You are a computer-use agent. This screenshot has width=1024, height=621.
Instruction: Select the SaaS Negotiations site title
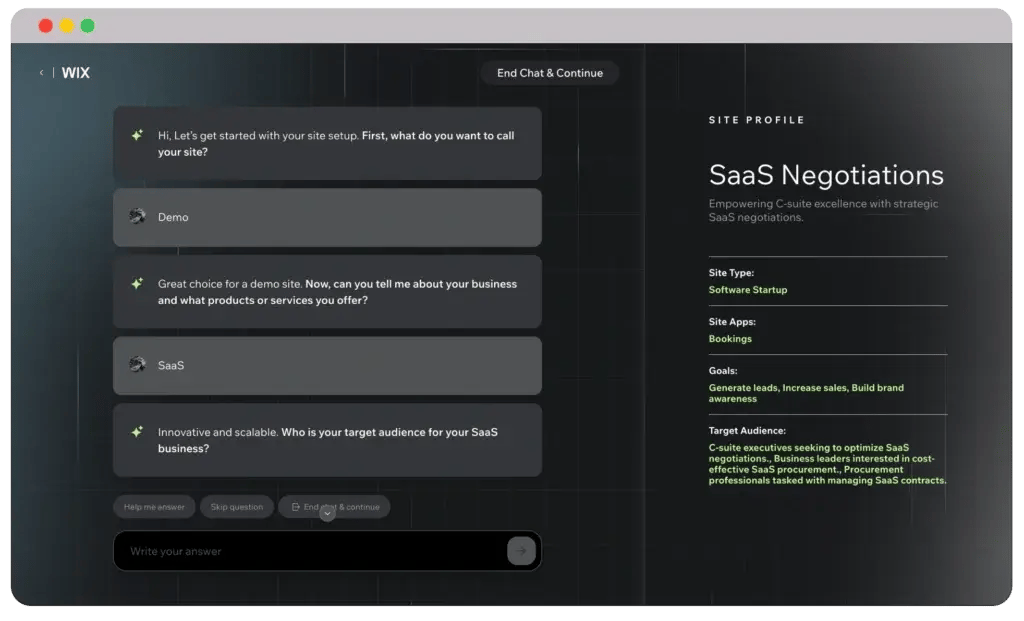tap(826, 175)
